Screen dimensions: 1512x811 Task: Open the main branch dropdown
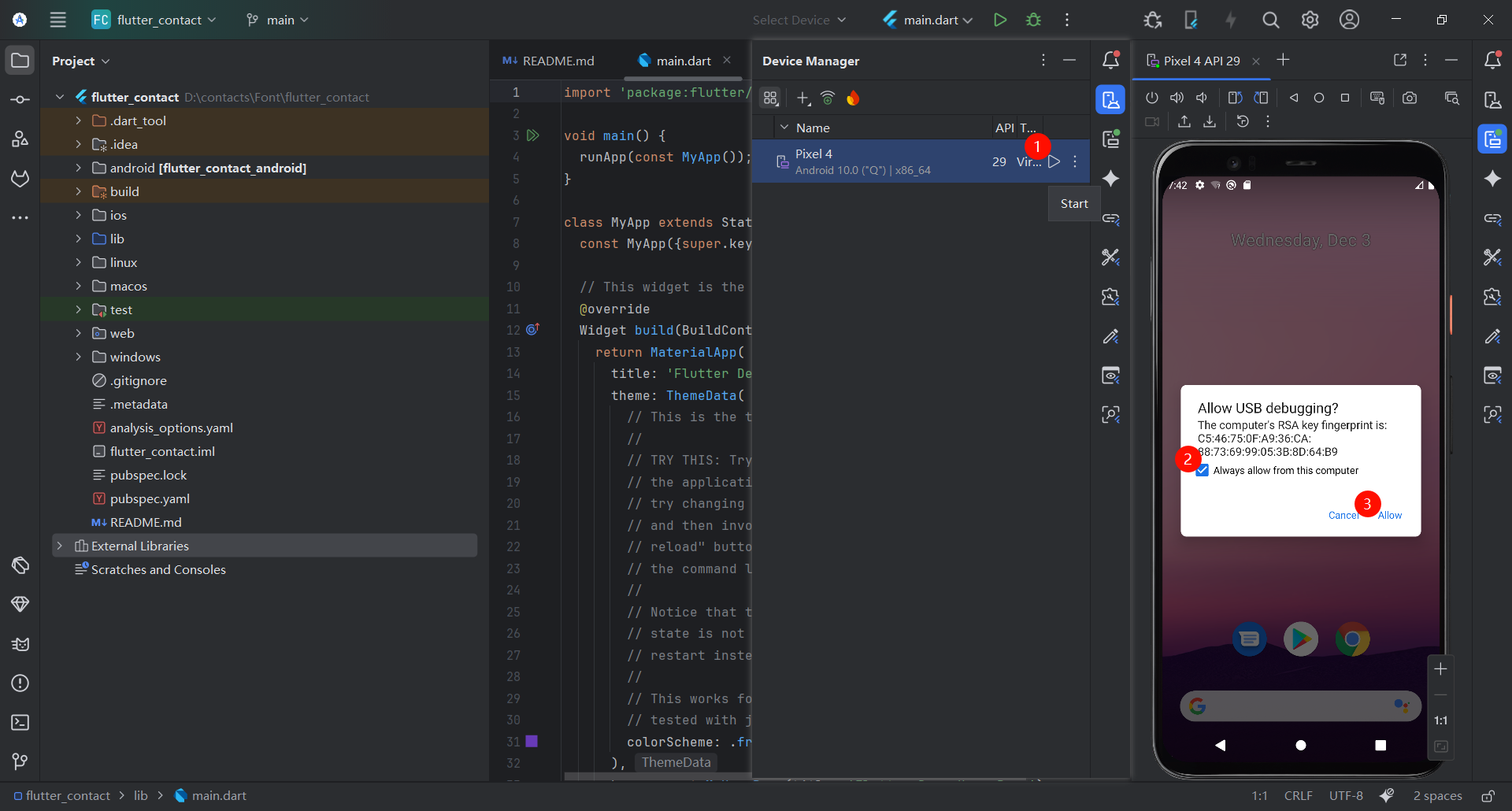pyautogui.click(x=277, y=20)
